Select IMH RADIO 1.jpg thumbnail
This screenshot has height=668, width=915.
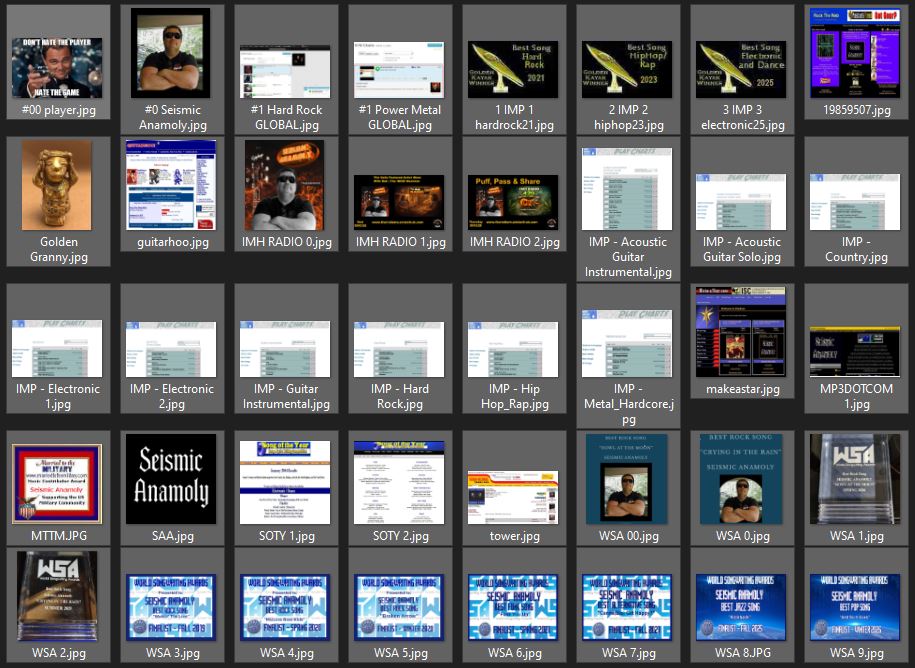(399, 202)
